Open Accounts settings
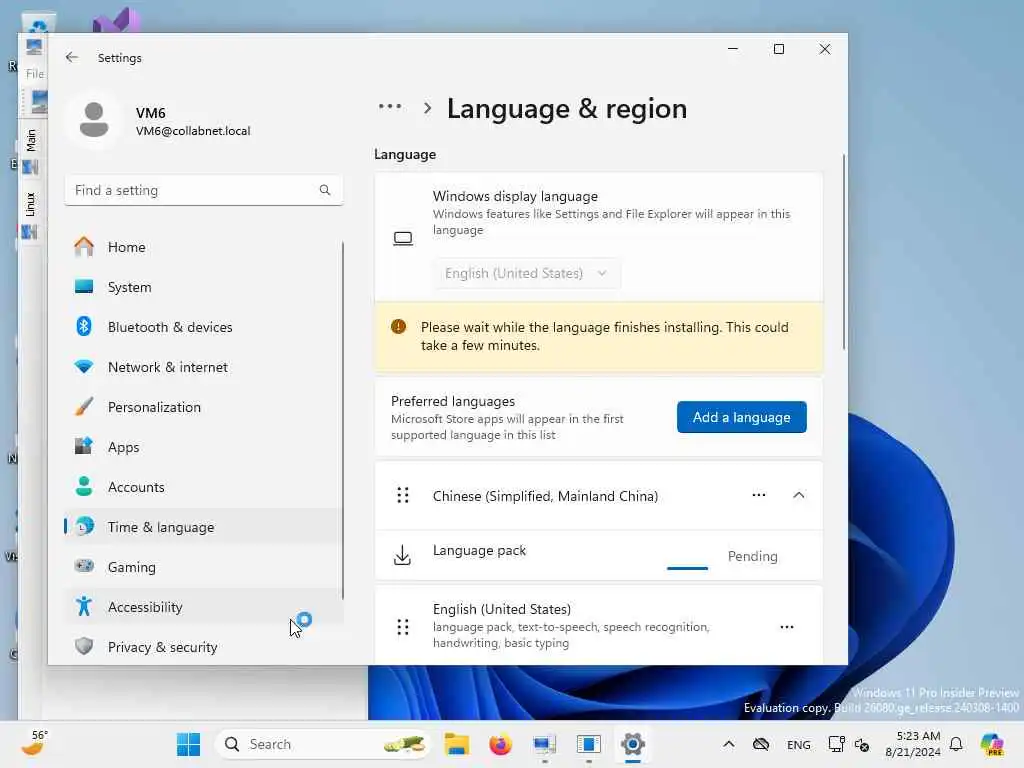The image size is (1024, 768). pos(204,487)
